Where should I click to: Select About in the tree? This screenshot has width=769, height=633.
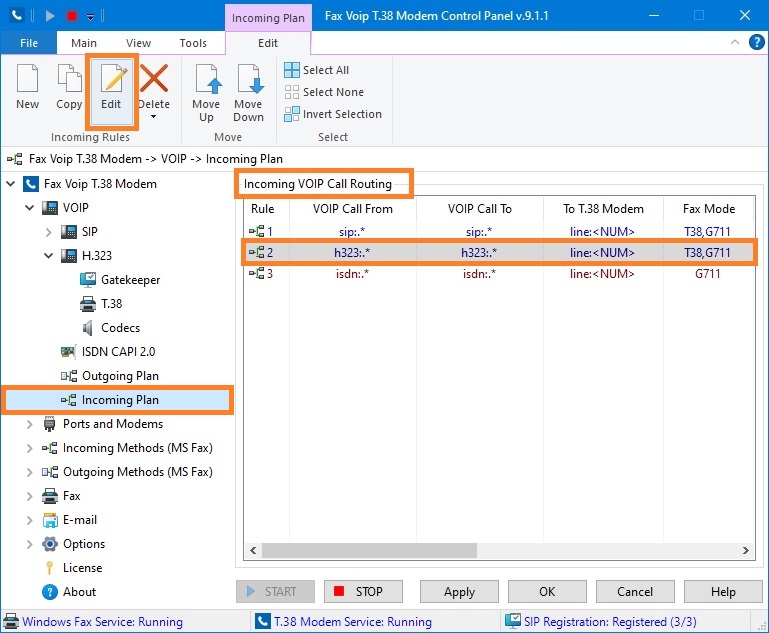pos(79,592)
